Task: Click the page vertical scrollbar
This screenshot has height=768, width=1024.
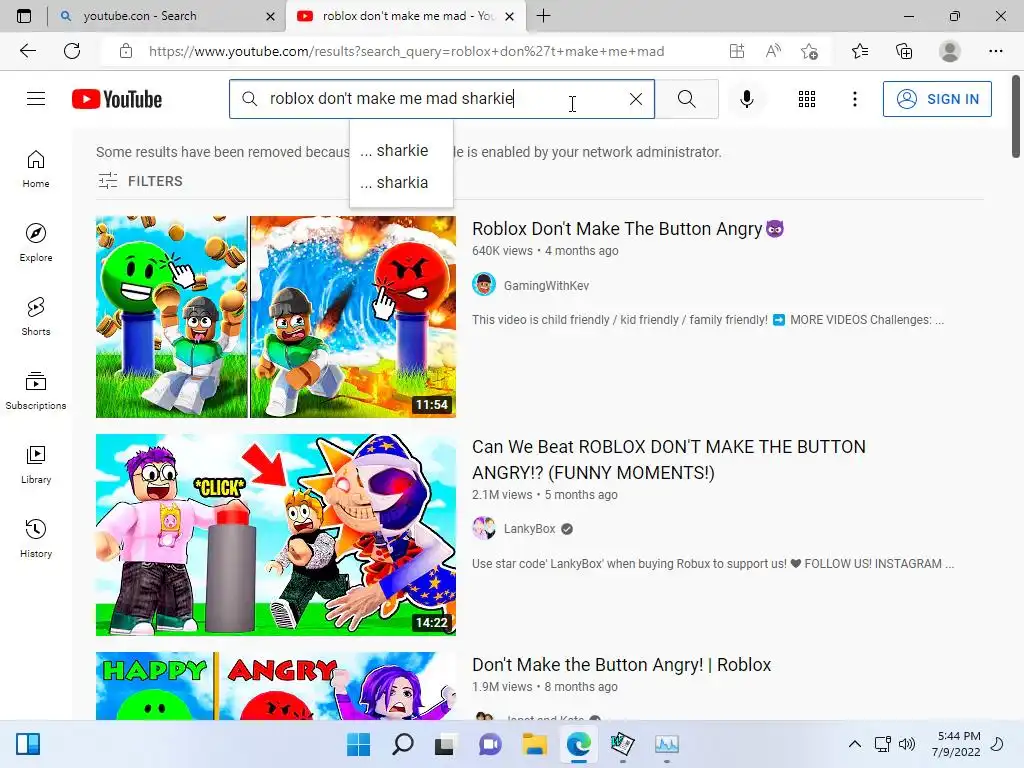Action: [1016, 118]
